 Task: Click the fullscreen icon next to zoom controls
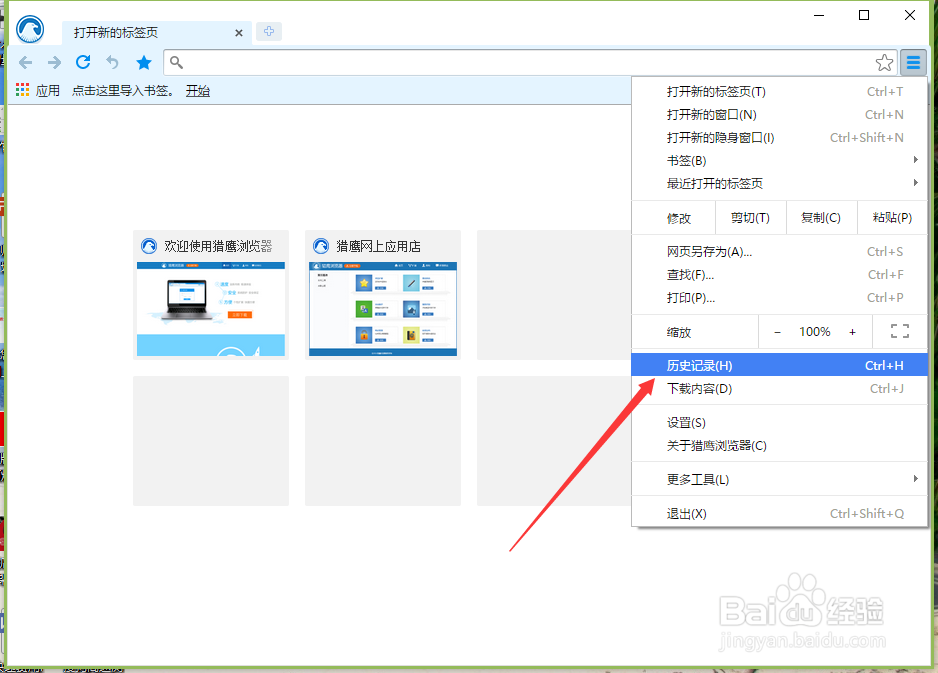point(899,331)
